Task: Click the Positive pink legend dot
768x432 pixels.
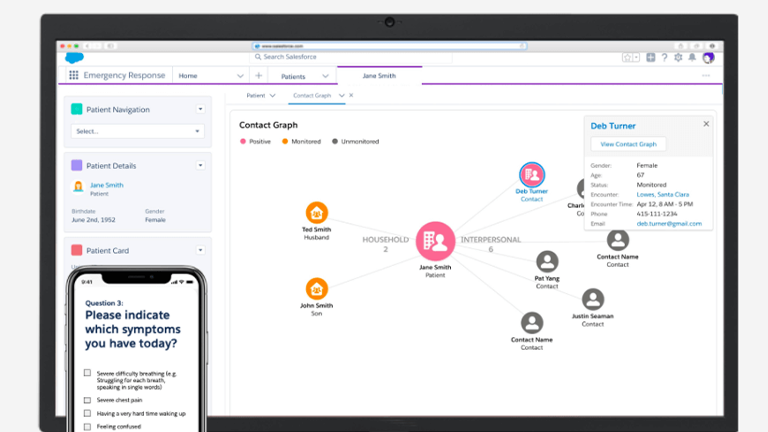Action: coord(243,141)
